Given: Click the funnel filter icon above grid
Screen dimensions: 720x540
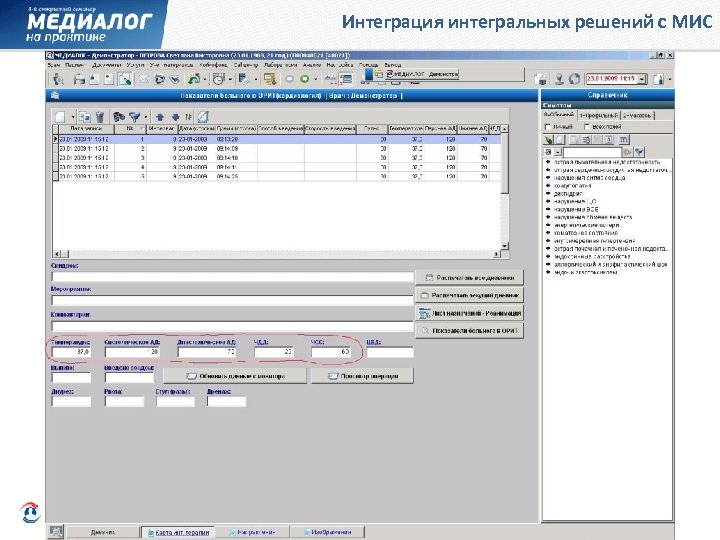Looking at the screenshot, I should point(135,117).
